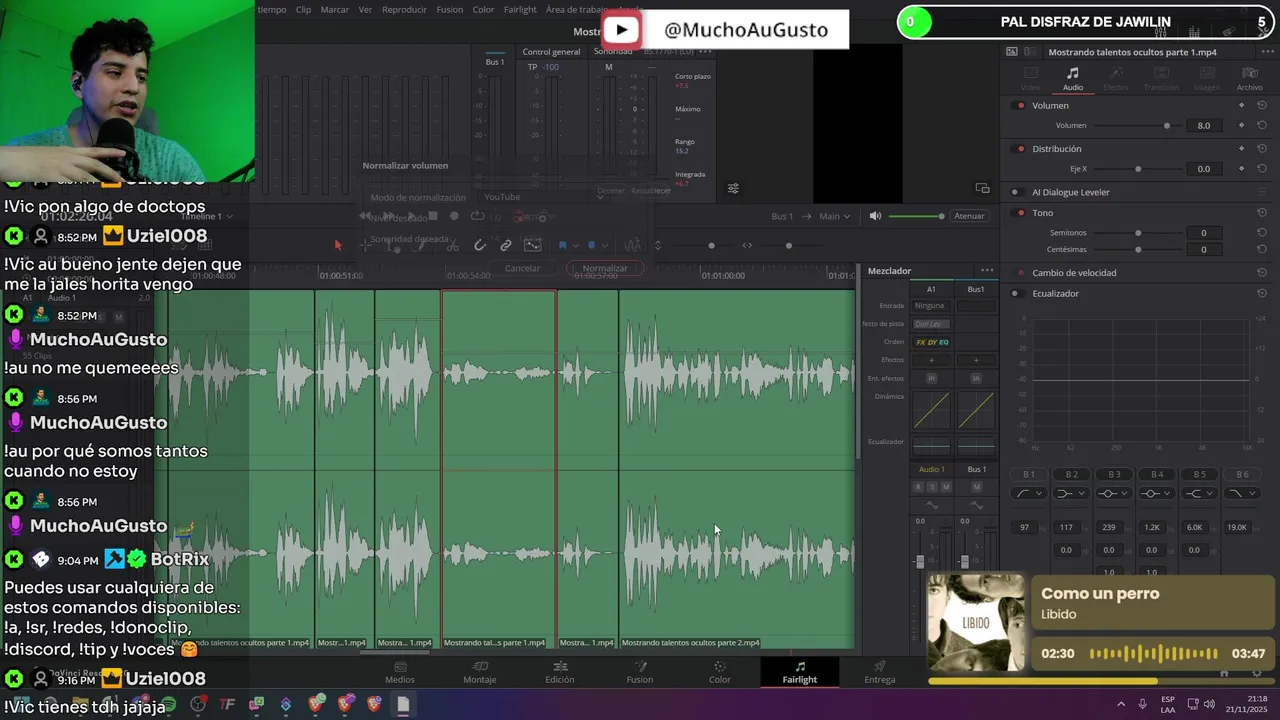This screenshot has width=1280, height=720.
Task: Open the B2 filter type dropdown
Action: point(1072,493)
